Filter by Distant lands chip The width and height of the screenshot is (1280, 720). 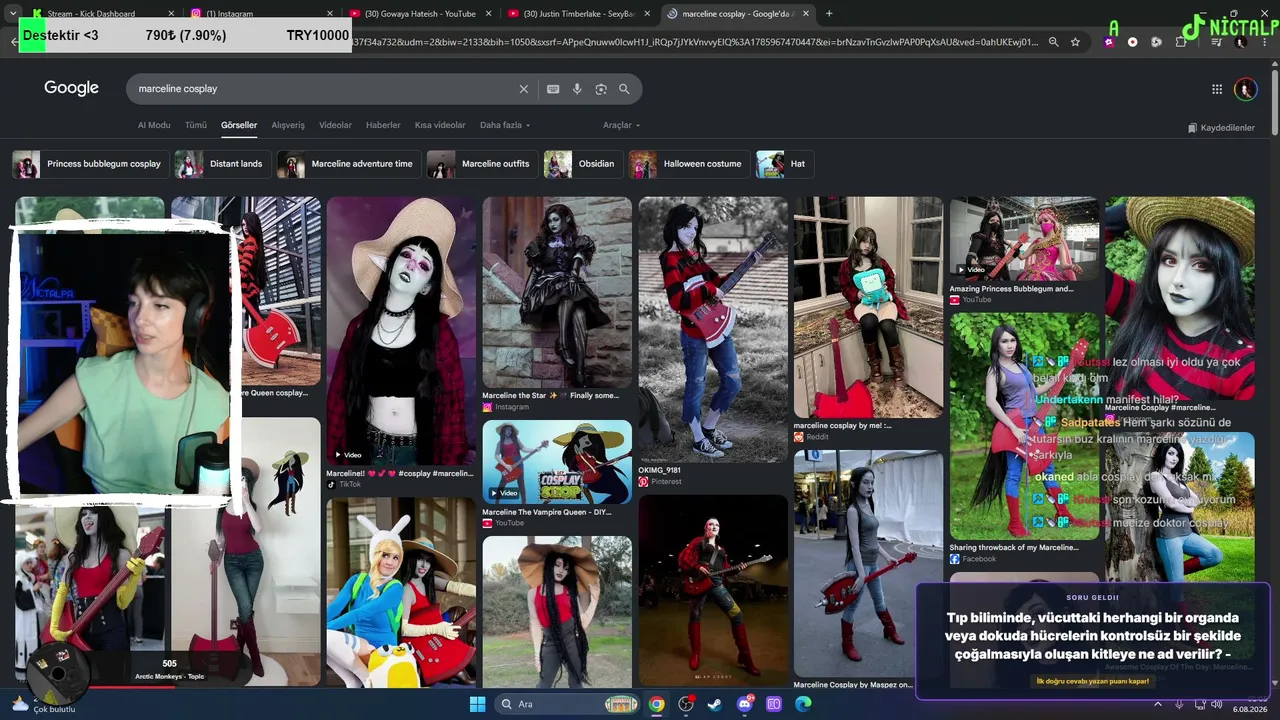(x=221, y=164)
